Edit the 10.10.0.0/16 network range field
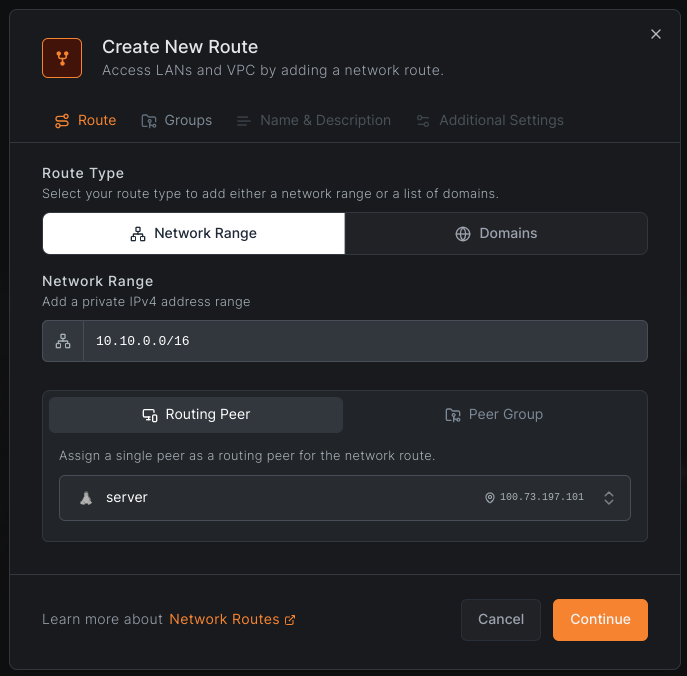 click(364, 341)
